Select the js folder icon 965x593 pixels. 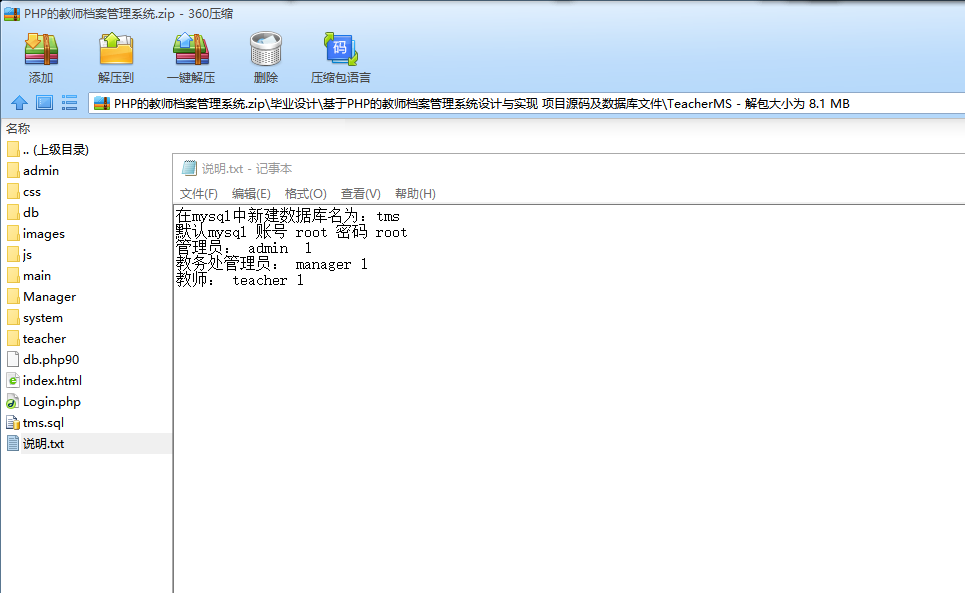pyautogui.click(x=13, y=254)
